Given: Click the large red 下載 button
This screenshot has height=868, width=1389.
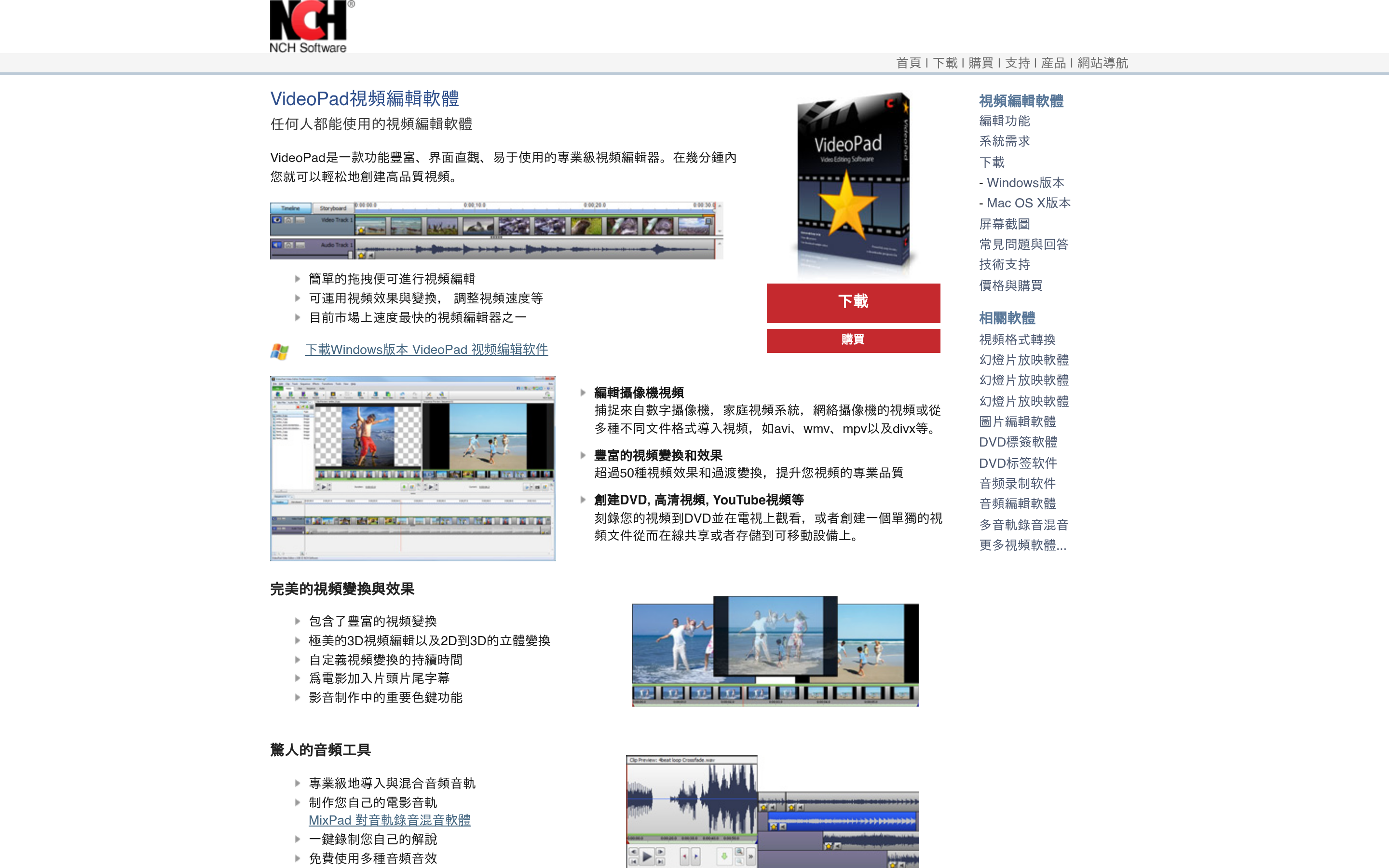Looking at the screenshot, I should pos(853,302).
